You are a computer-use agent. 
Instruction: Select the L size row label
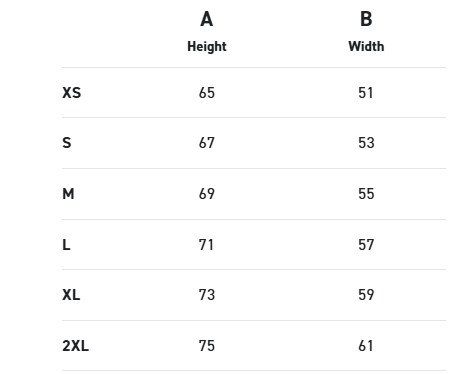(66, 245)
